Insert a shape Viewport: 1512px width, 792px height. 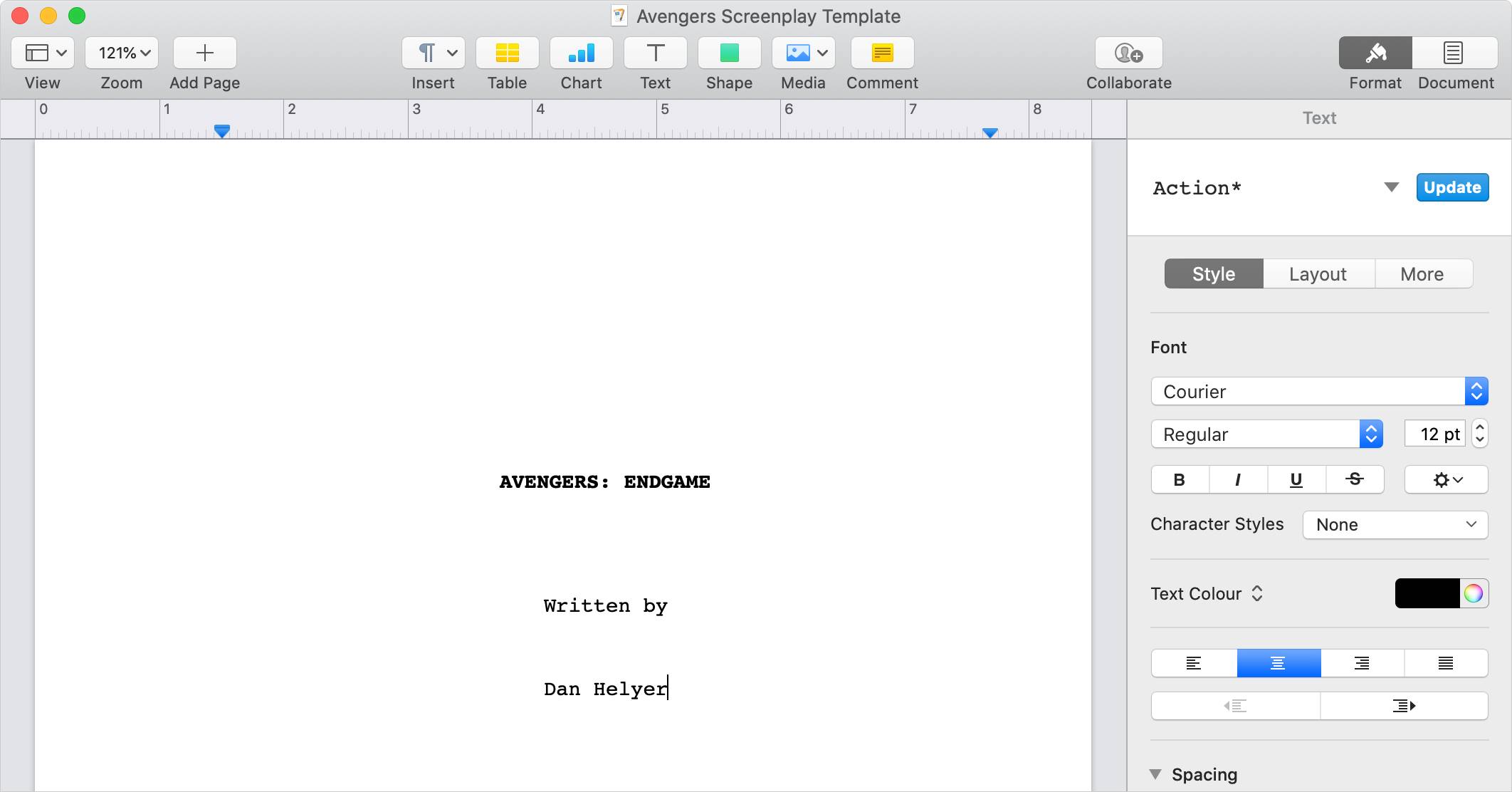click(729, 53)
